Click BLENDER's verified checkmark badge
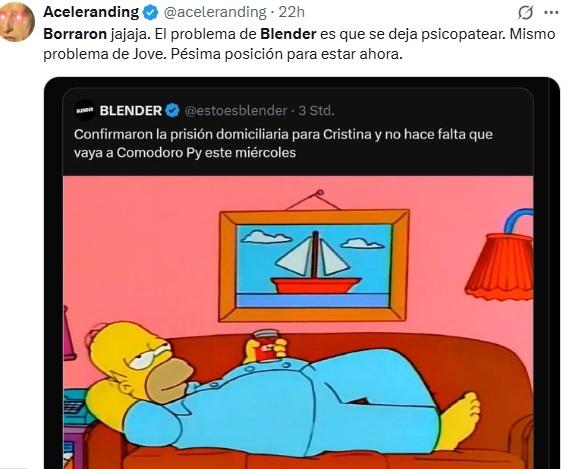The image size is (575, 469). [172, 110]
